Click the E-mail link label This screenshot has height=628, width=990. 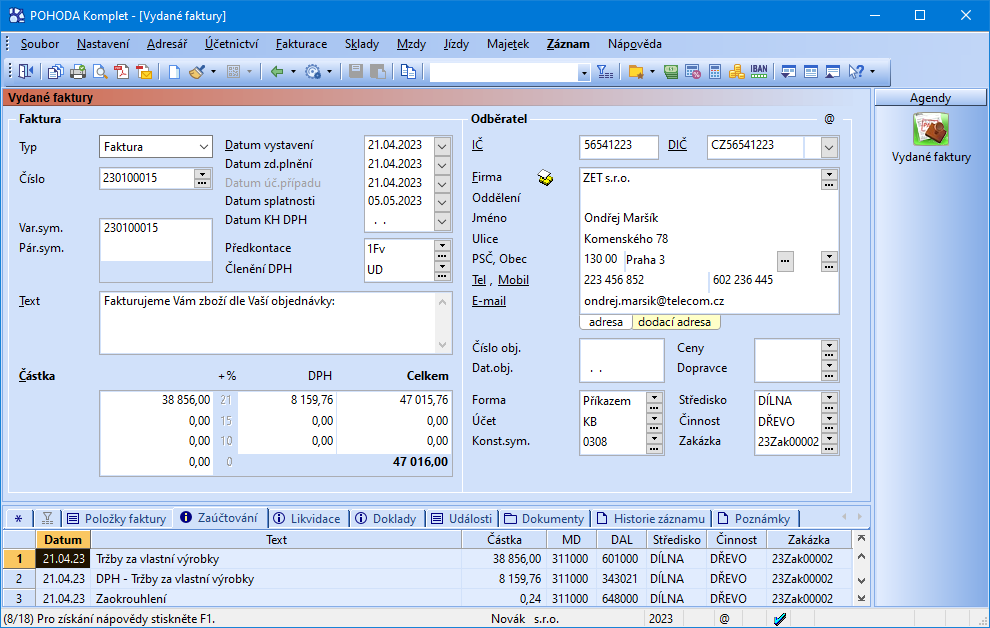tap(489, 301)
